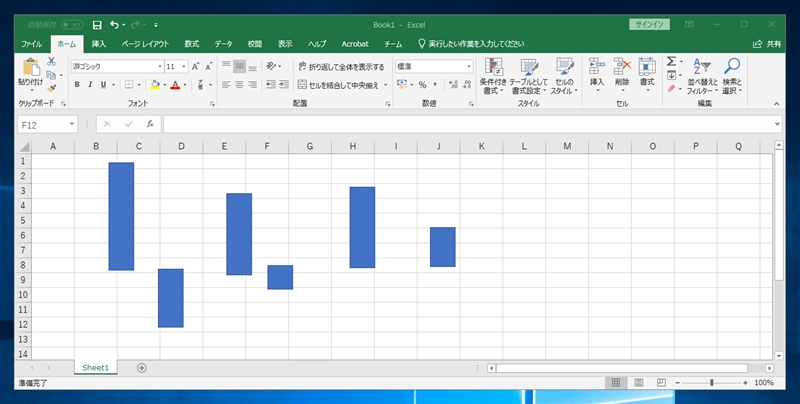This screenshot has height=404, width=800.
Task: Click the Undo arrow icon
Action: [x=114, y=24]
